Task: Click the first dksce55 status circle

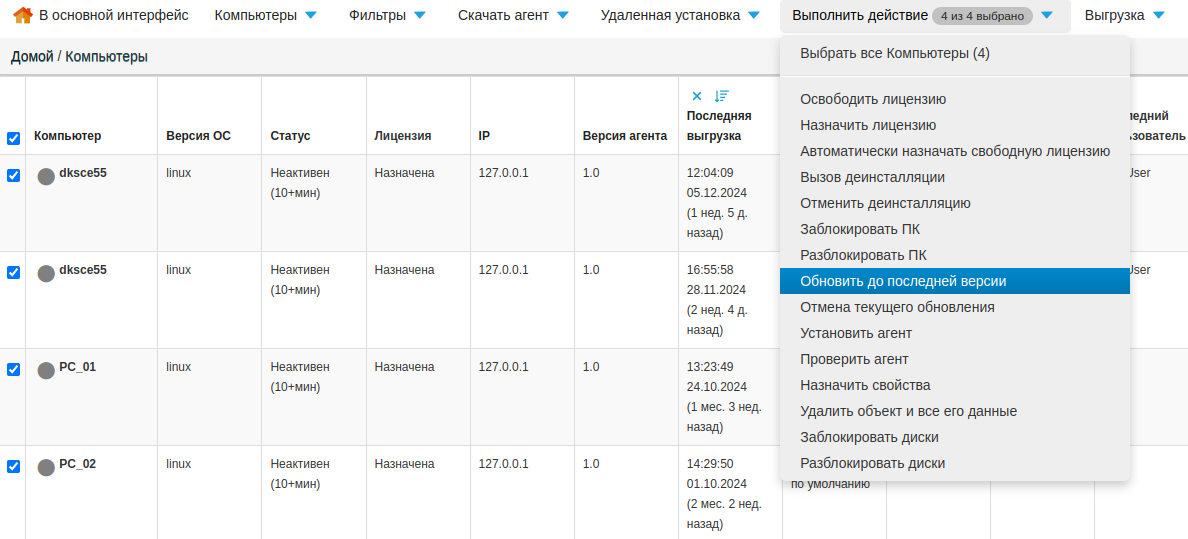Action: click(46, 176)
